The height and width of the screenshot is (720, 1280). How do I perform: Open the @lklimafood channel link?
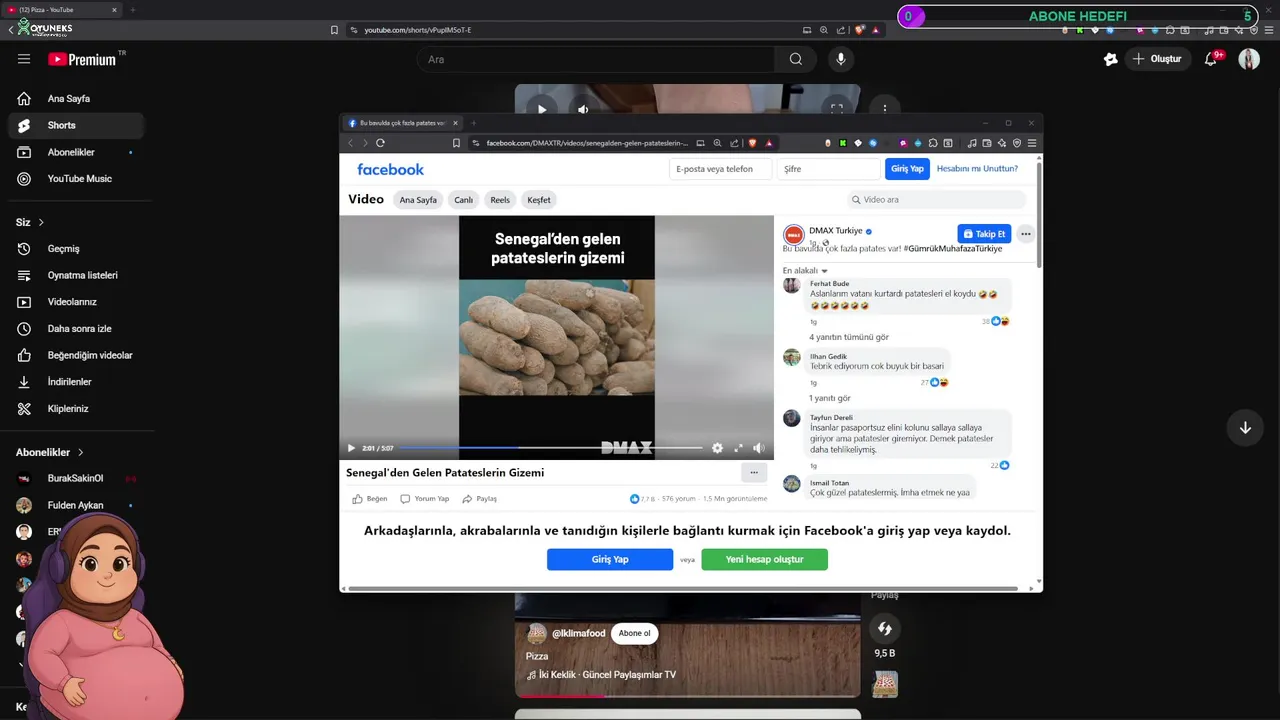pos(578,633)
